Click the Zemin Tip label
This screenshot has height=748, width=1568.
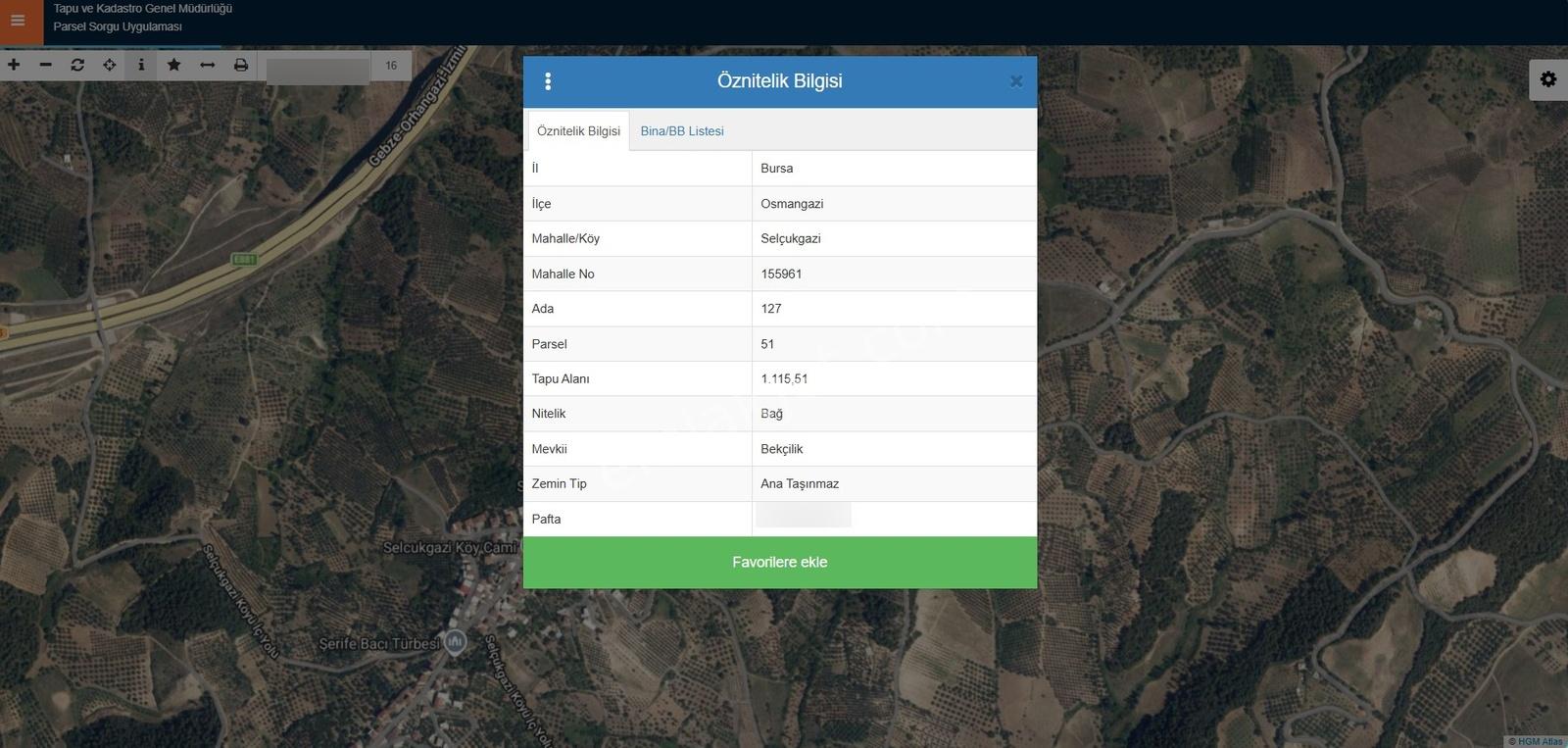[559, 483]
